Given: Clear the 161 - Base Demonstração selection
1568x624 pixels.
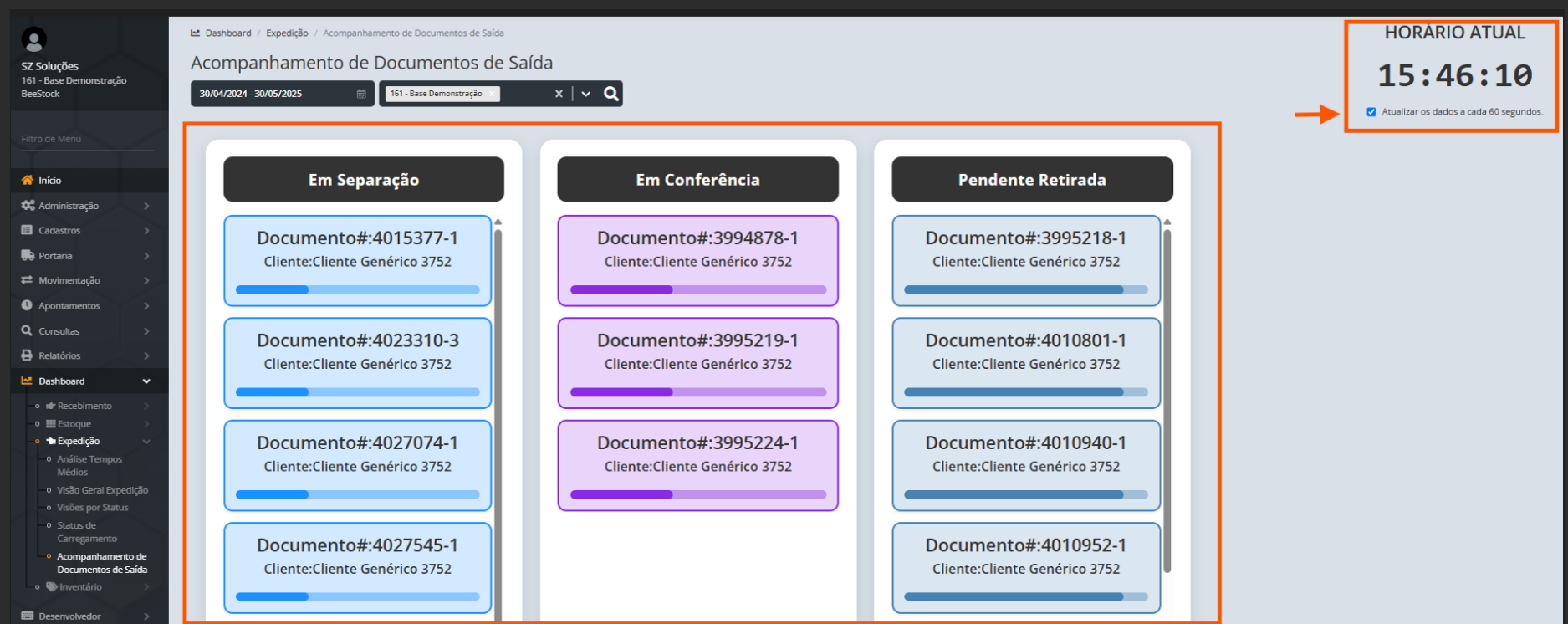Looking at the screenshot, I should [559, 94].
